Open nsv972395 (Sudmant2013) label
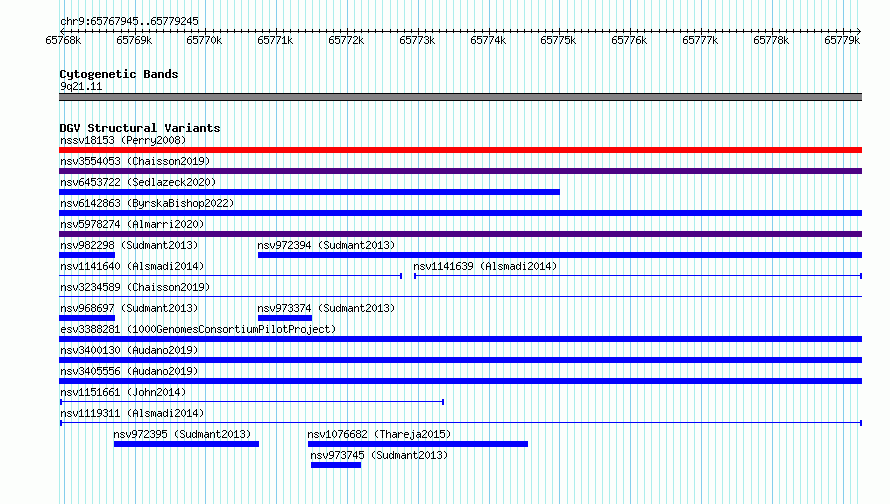Screen dimensions: 890x504 click(x=182, y=434)
